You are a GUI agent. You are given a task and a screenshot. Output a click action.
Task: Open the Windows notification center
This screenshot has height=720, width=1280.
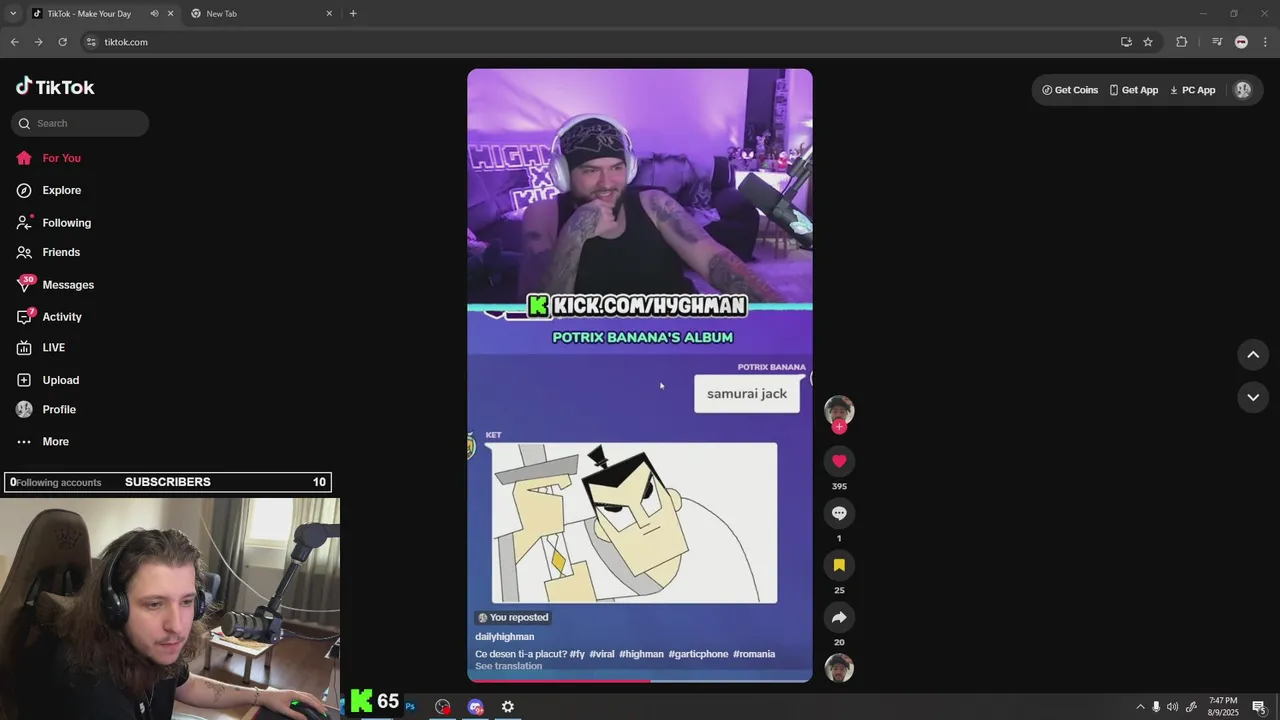(1259, 707)
